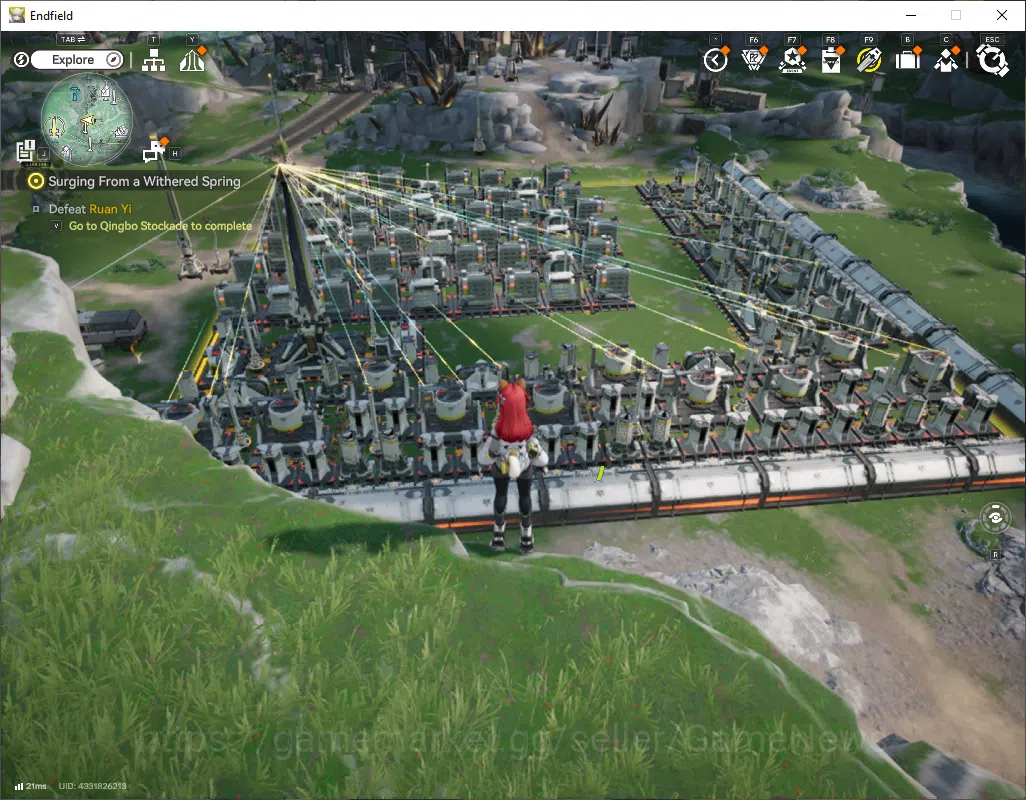Open the hierarchy tree icon under T
The height and width of the screenshot is (800, 1026).
coord(154,61)
